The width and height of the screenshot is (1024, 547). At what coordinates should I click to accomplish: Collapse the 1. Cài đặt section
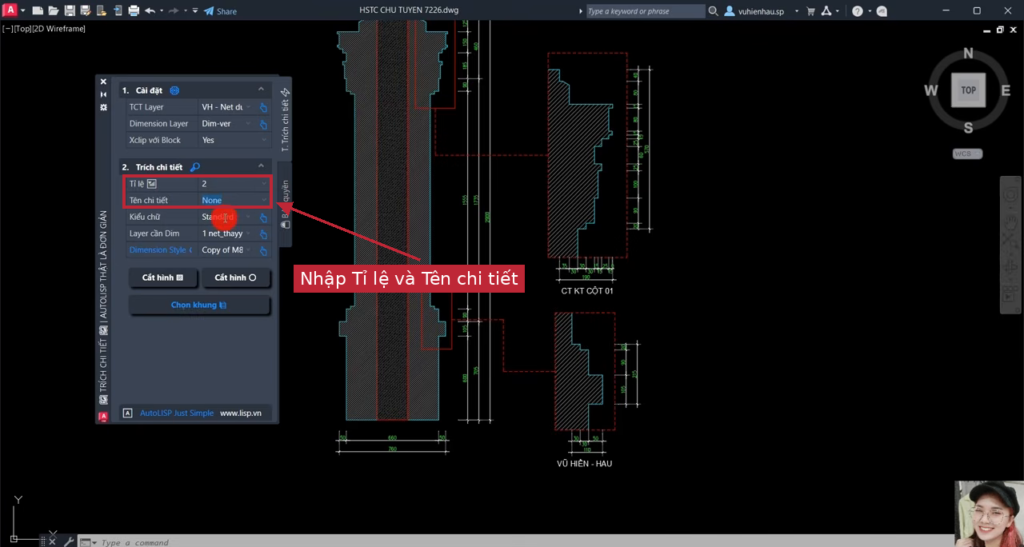[x=261, y=89]
